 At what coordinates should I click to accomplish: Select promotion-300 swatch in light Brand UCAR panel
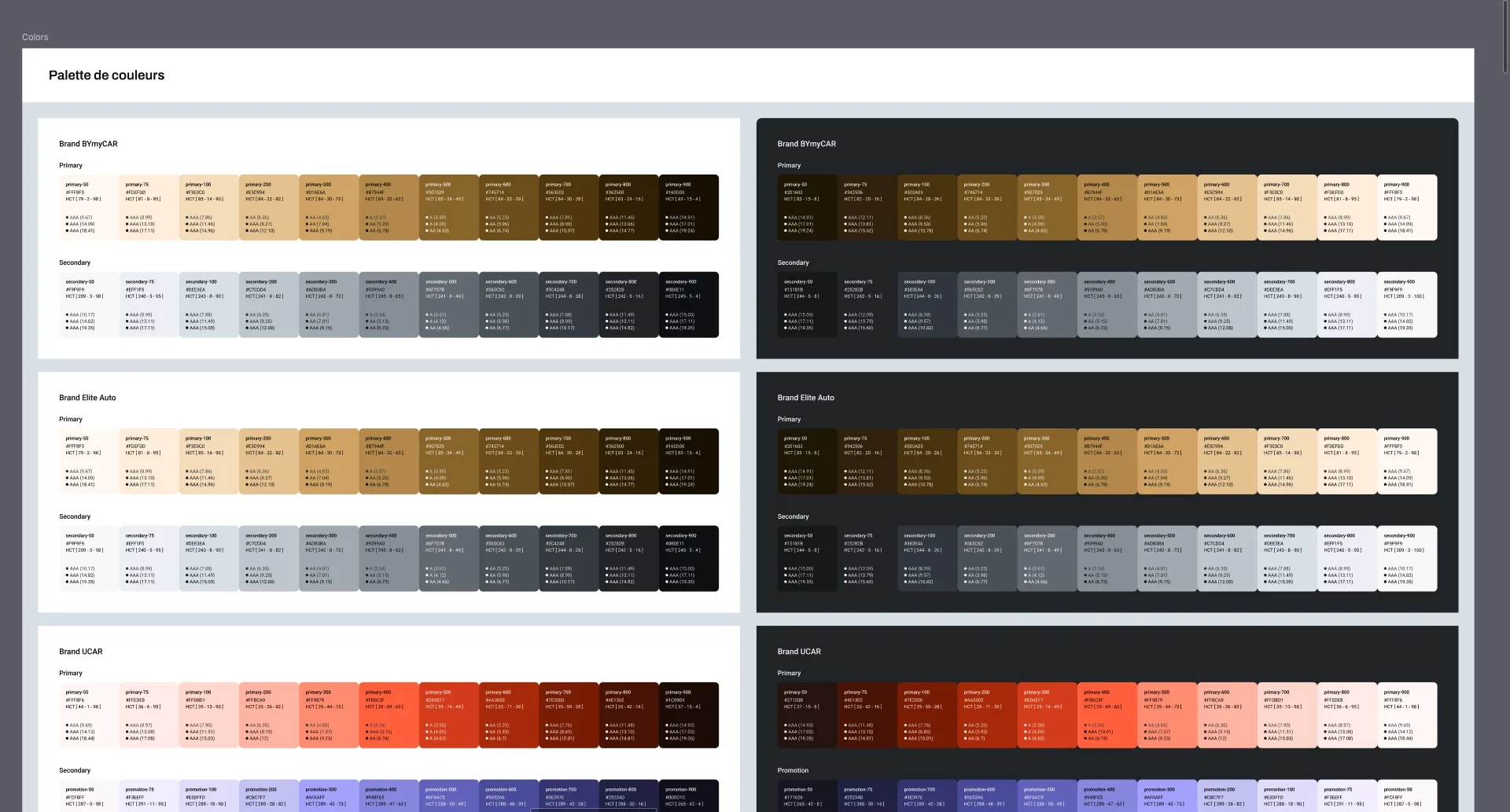tap(329, 795)
